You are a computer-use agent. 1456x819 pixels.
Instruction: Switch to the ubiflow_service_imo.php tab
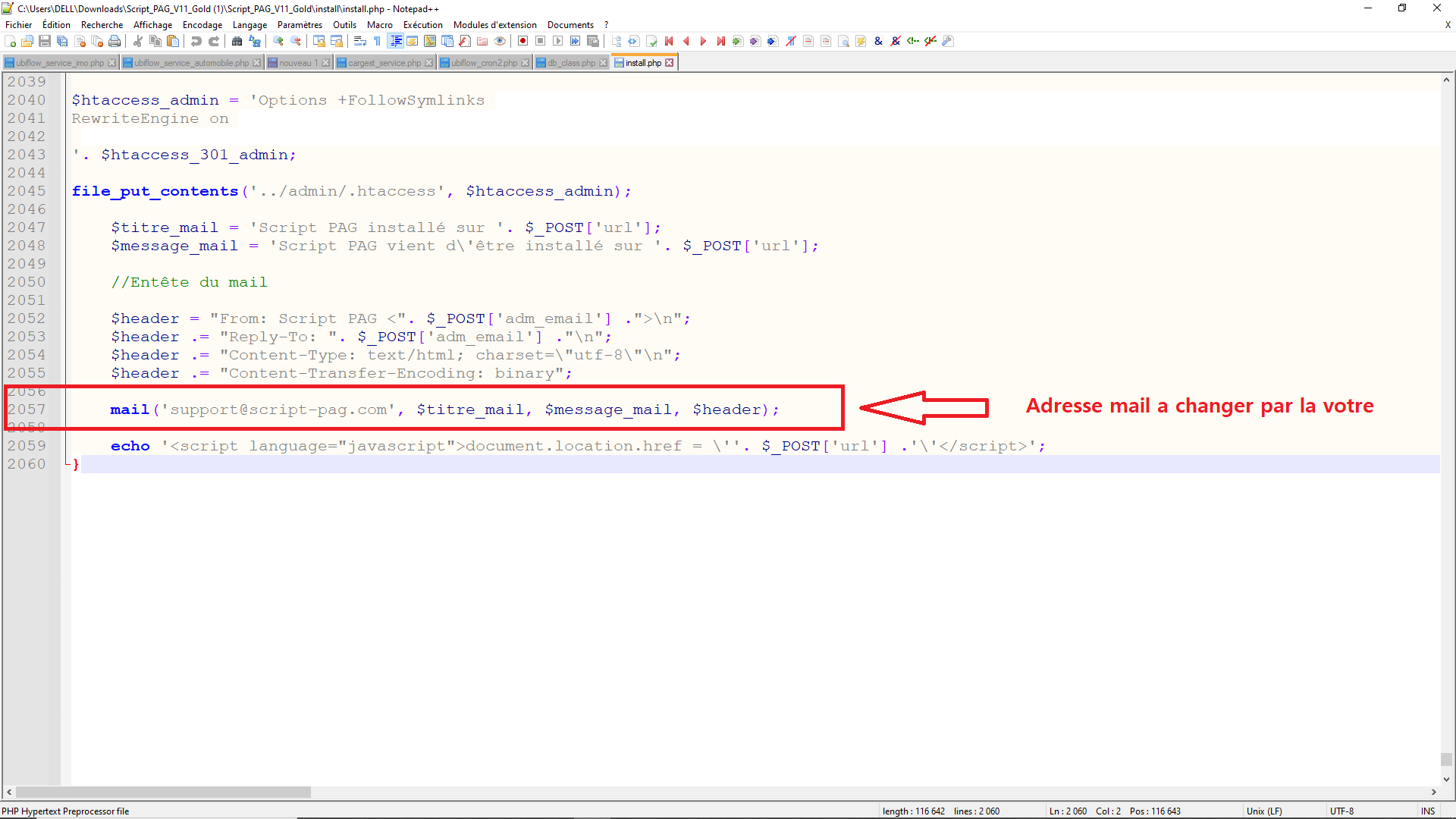point(59,63)
